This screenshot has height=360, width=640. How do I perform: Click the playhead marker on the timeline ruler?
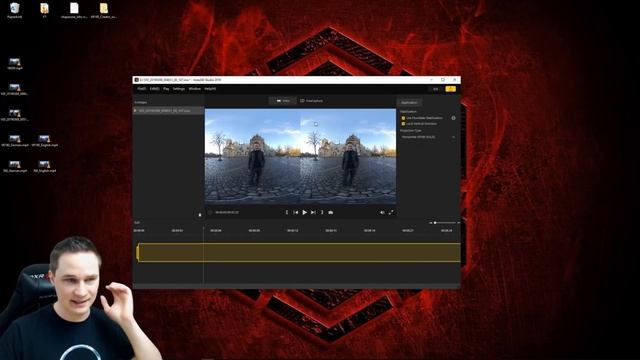pos(203,229)
